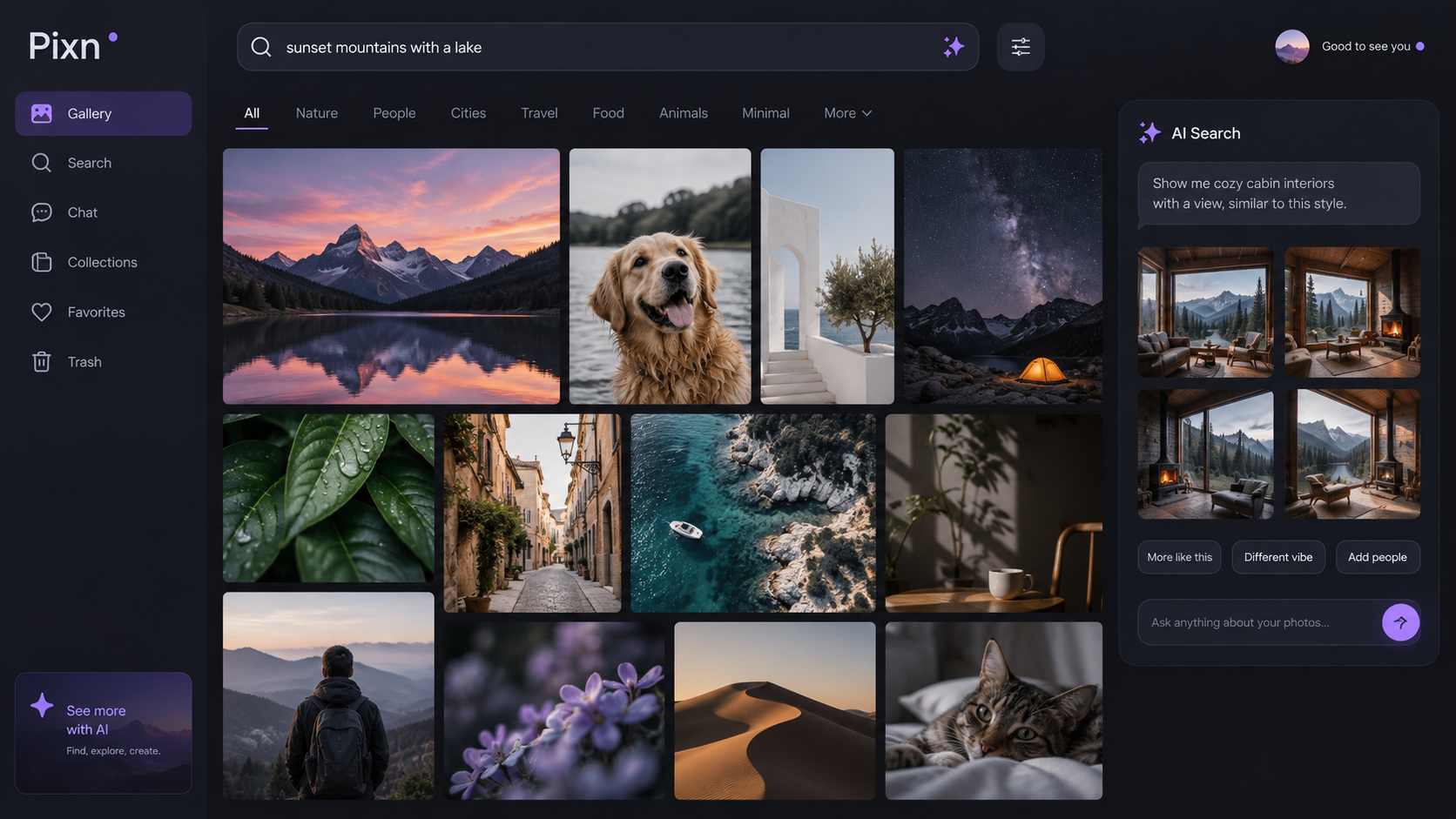Click the AI Search sparkle icon
Image resolution: width=1456 pixels, height=819 pixels.
[x=1150, y=132]
